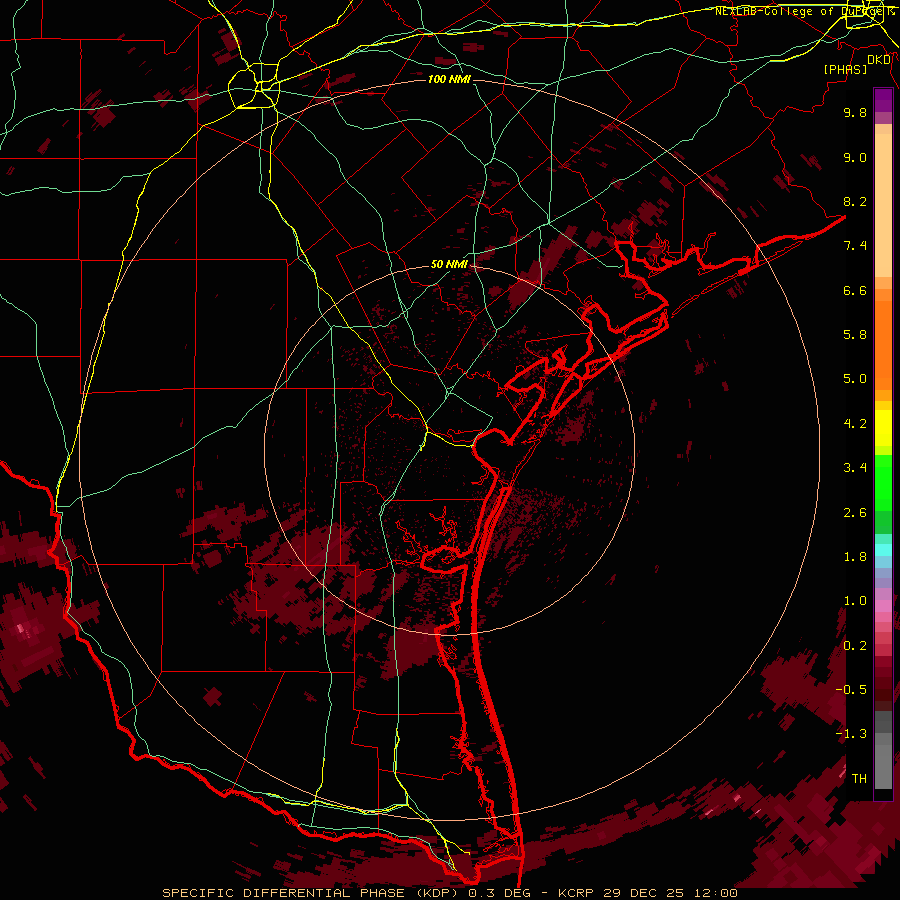900x900 pixels.
Task: Click the 1.0 scale value
Action: (x=855, y=601)
